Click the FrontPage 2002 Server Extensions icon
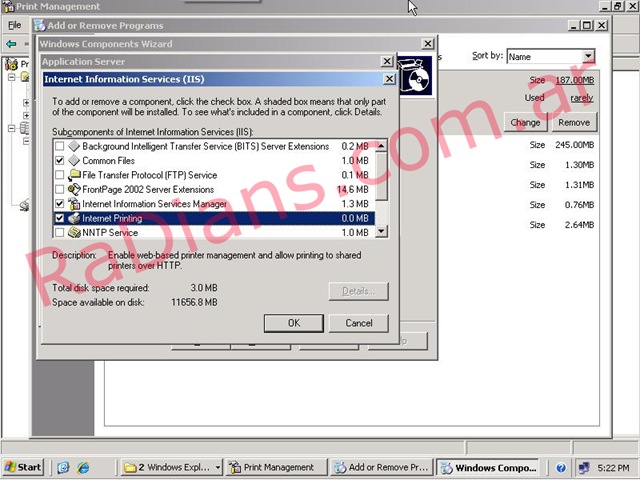 coord(74,189)
